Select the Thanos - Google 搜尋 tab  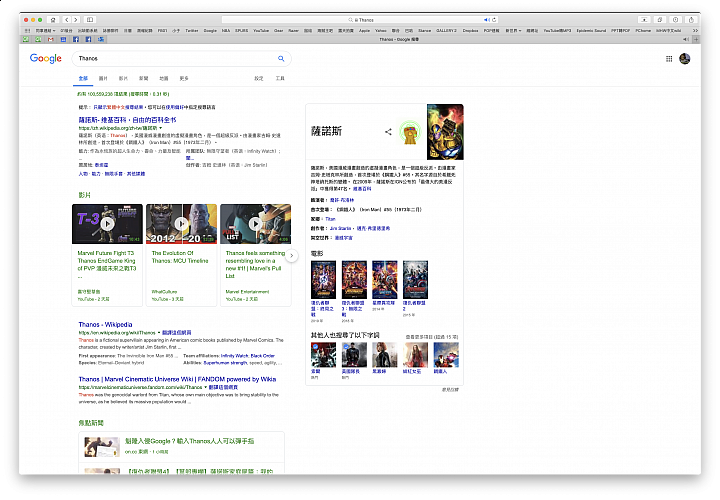coord(399,39)
